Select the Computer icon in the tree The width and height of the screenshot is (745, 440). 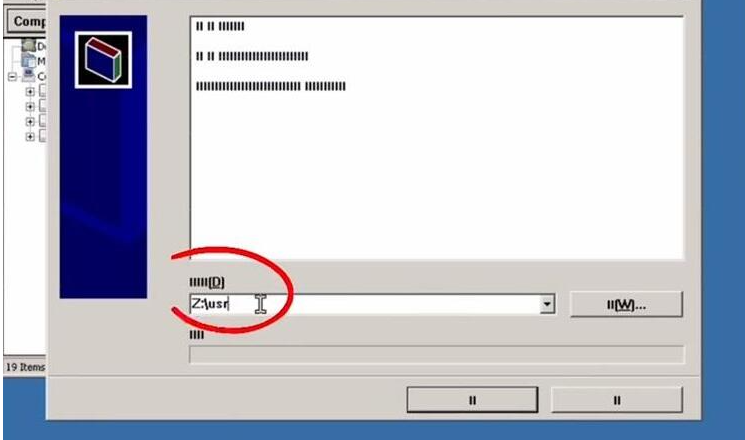point(29,75)
